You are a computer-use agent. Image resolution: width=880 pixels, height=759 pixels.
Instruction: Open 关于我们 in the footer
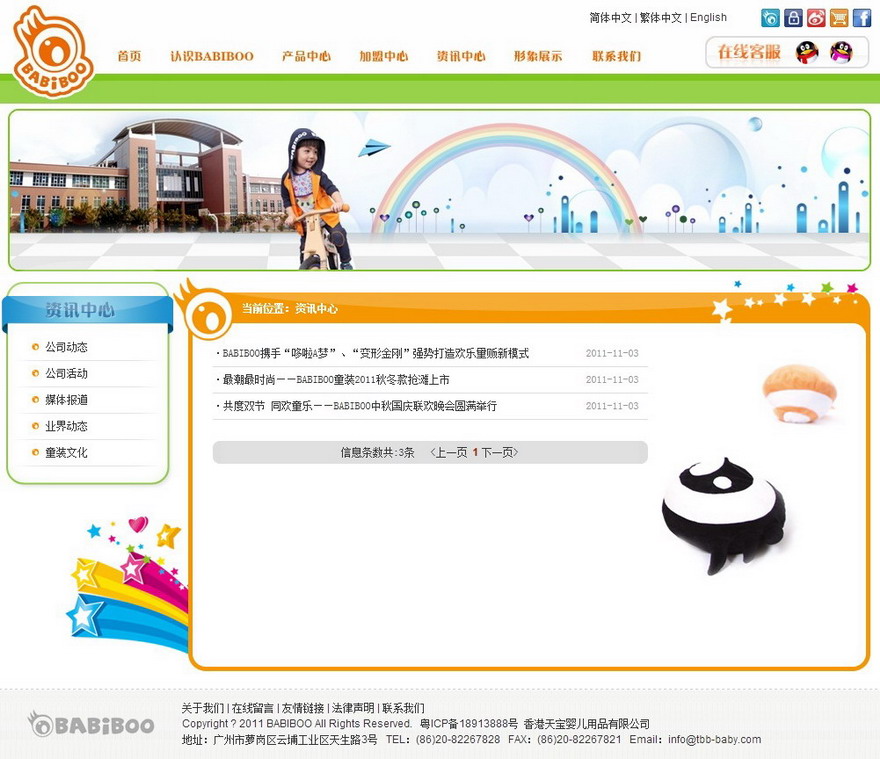pyautogui.click(x=202, y=708)
